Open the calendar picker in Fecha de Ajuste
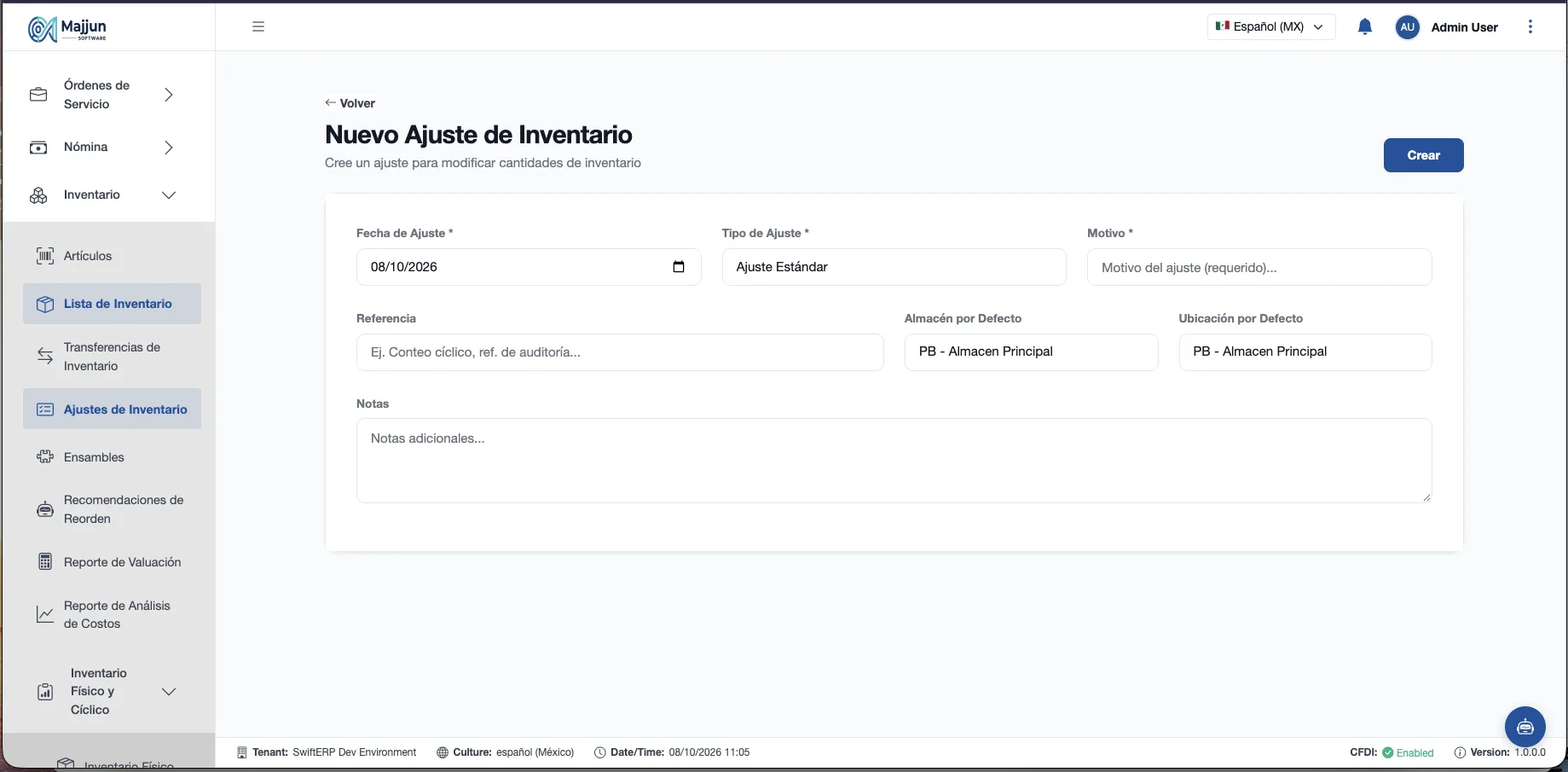Image resolution: width=1568 pixels, height=772 pixels. (679, 267)
